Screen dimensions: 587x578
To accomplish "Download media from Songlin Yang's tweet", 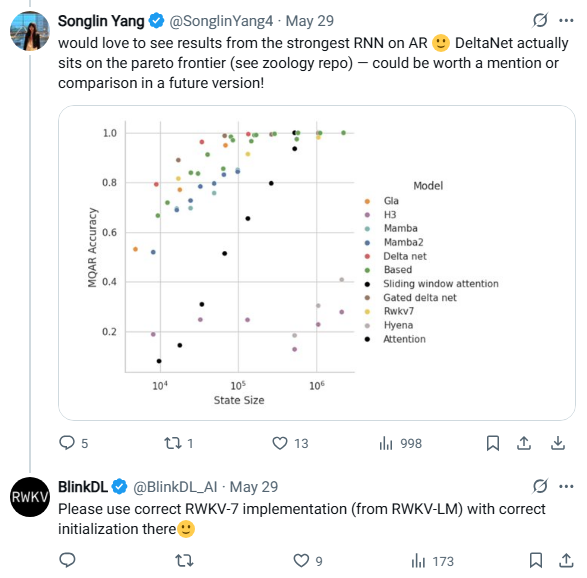I will [558, 443].
